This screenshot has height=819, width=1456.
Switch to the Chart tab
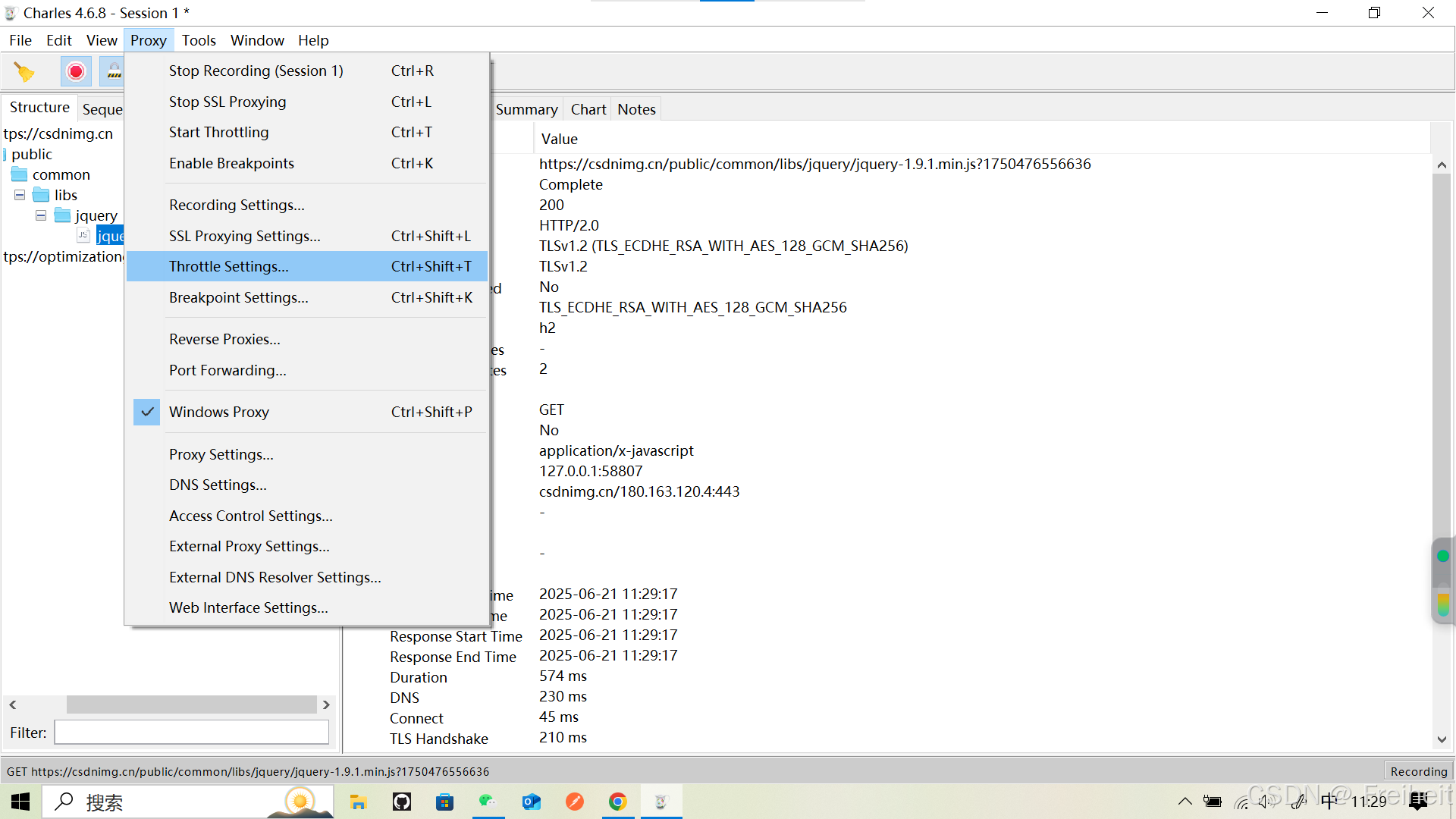click(x=588, y=109)
